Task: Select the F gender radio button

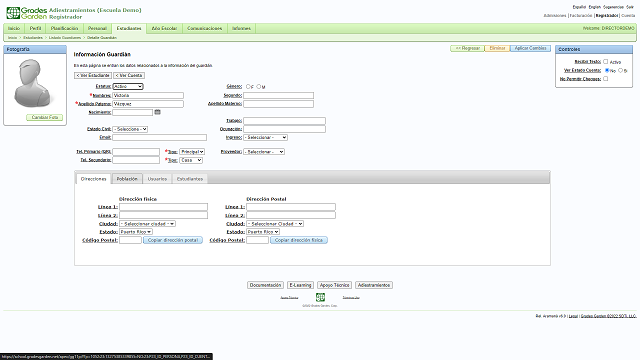Action: (248, 87)
